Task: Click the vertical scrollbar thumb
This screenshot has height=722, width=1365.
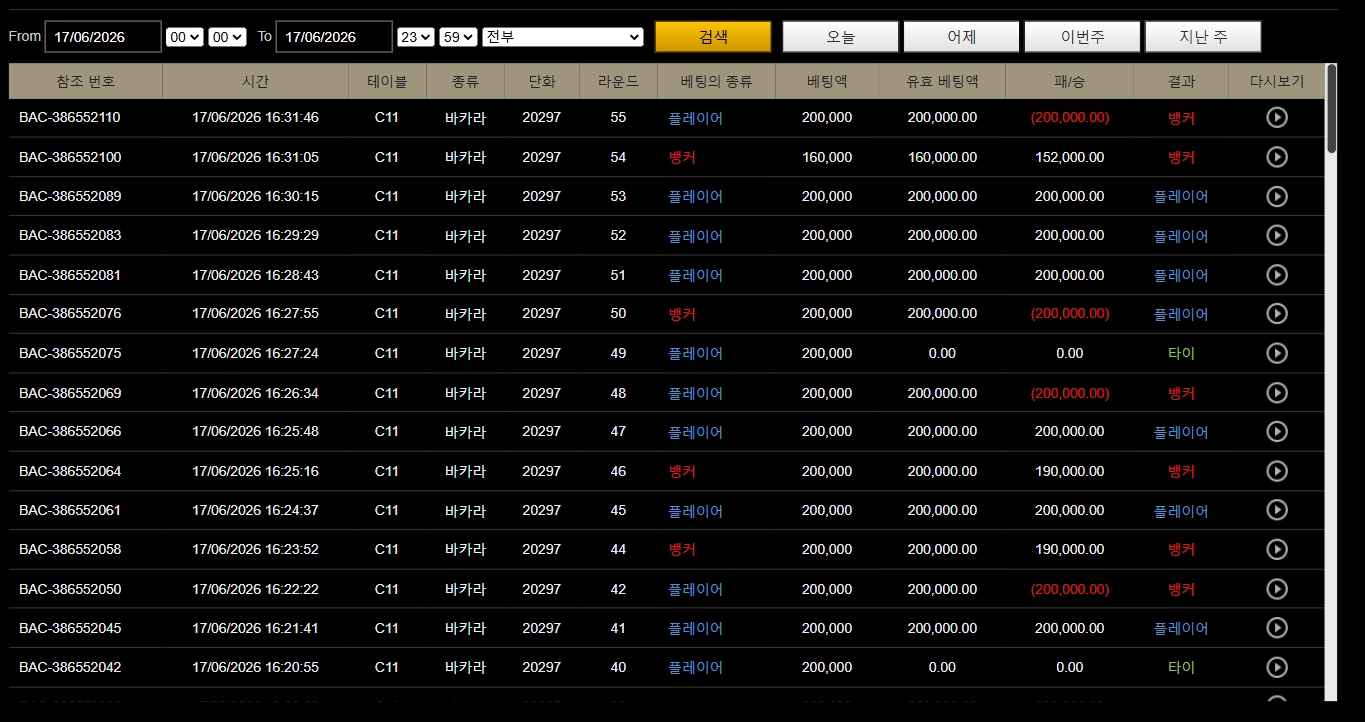Action: [1331, 110]
